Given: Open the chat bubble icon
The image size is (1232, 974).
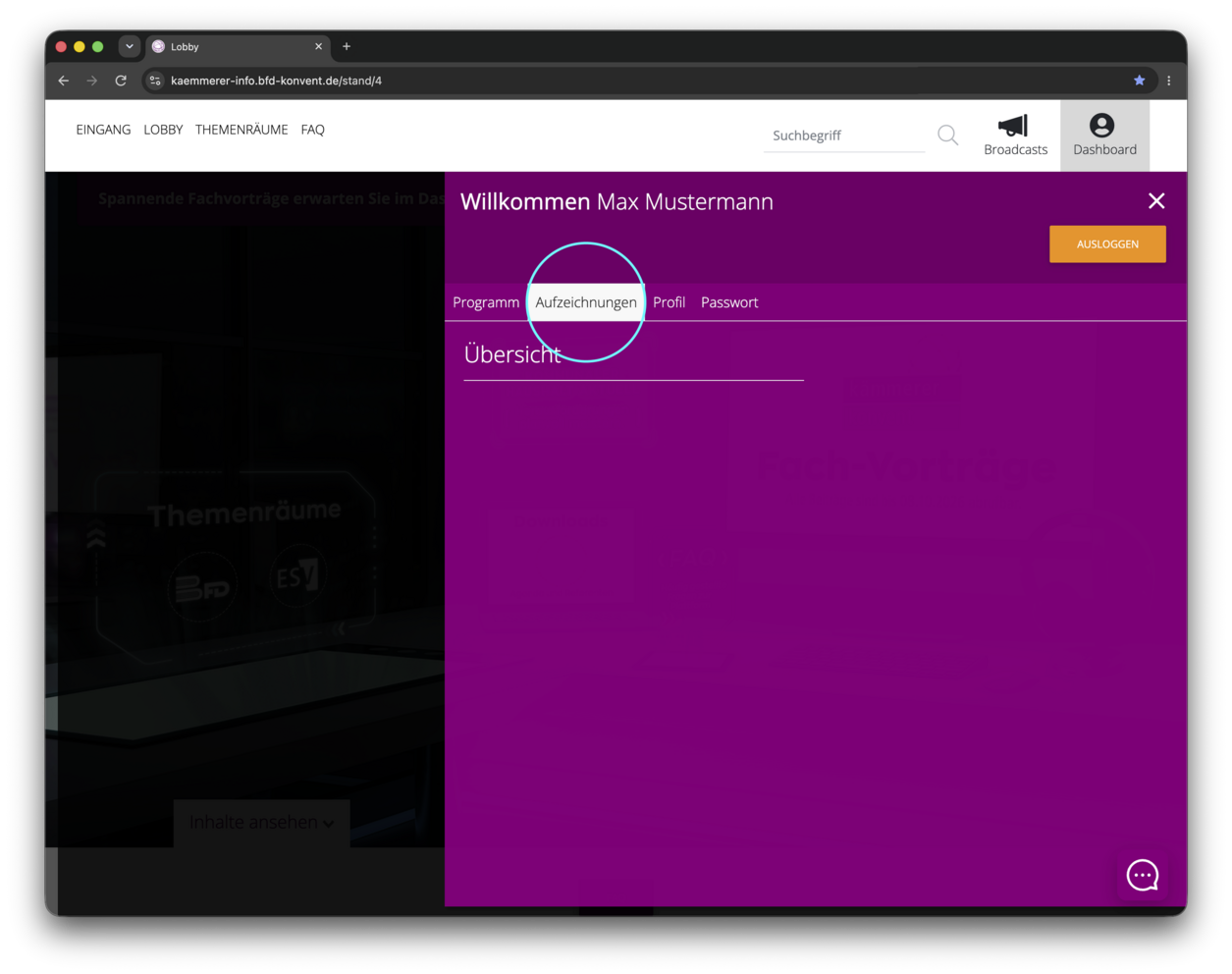Looking at the screenshot, I should 1143,875.
